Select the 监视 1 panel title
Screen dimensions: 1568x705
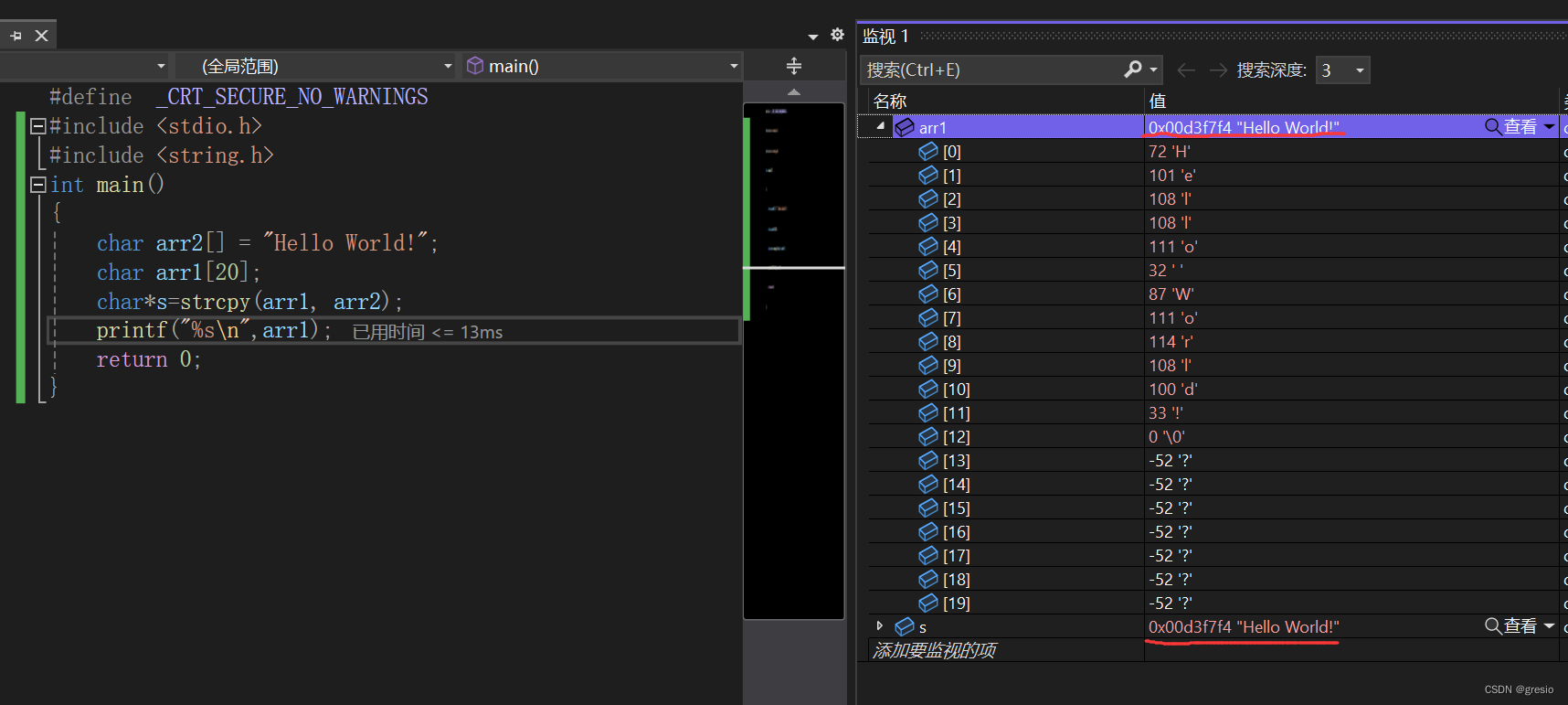click(885, 36)
